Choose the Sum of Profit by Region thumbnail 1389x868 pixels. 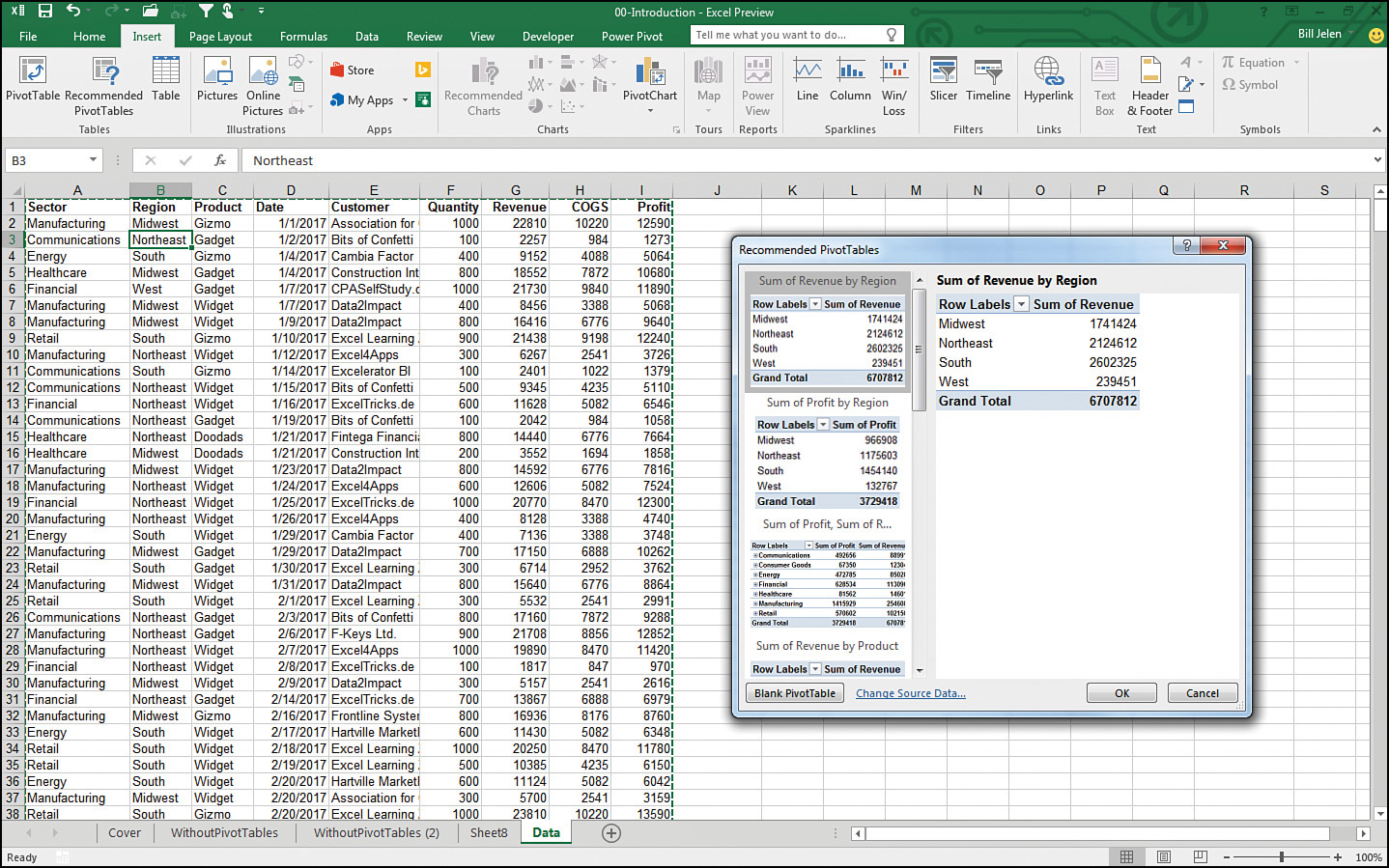pyautogui.click(x=827, y=451)
